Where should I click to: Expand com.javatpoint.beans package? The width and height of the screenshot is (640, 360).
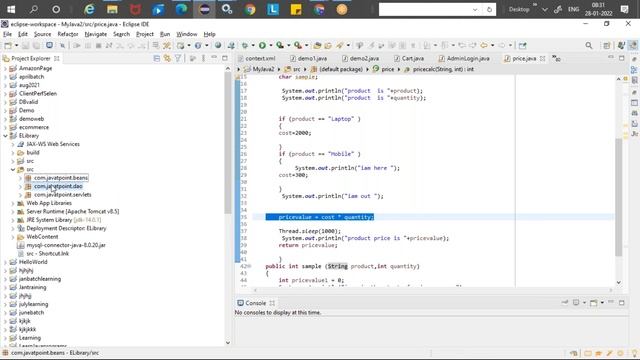tap(20, 178)
